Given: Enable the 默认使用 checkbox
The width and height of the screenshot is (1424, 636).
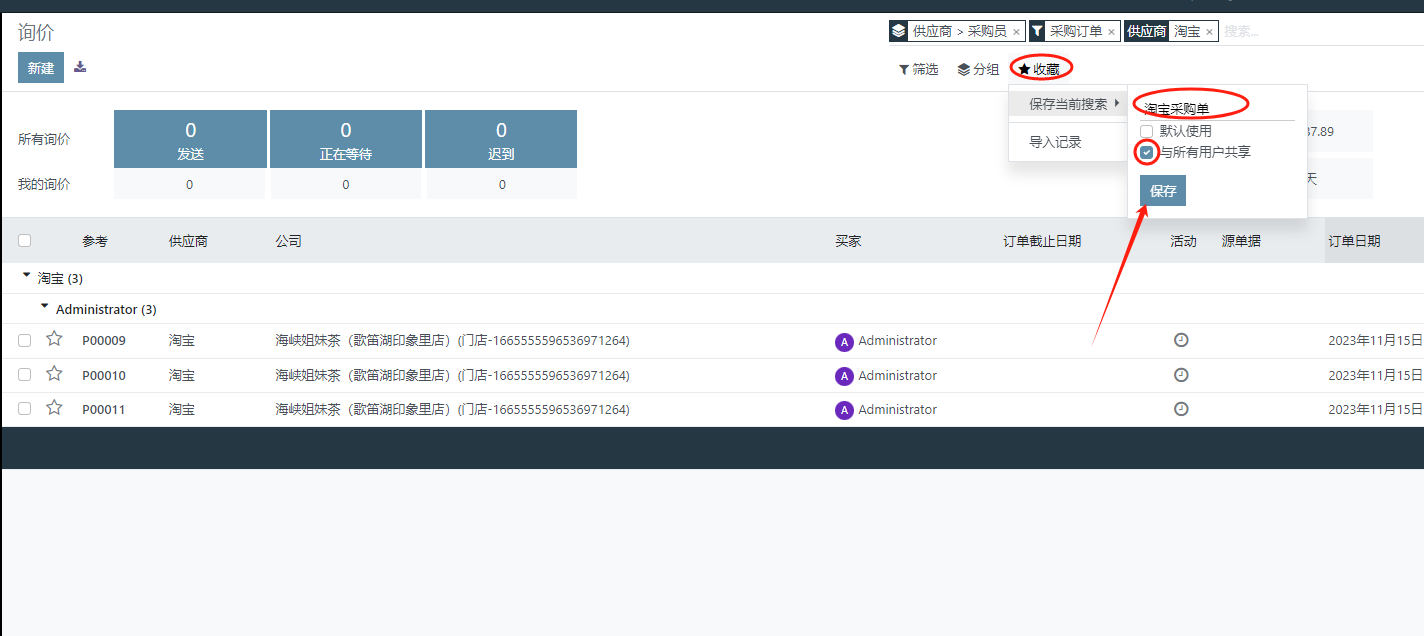Looking at the screenshot, I should [x=1147, y=131].
